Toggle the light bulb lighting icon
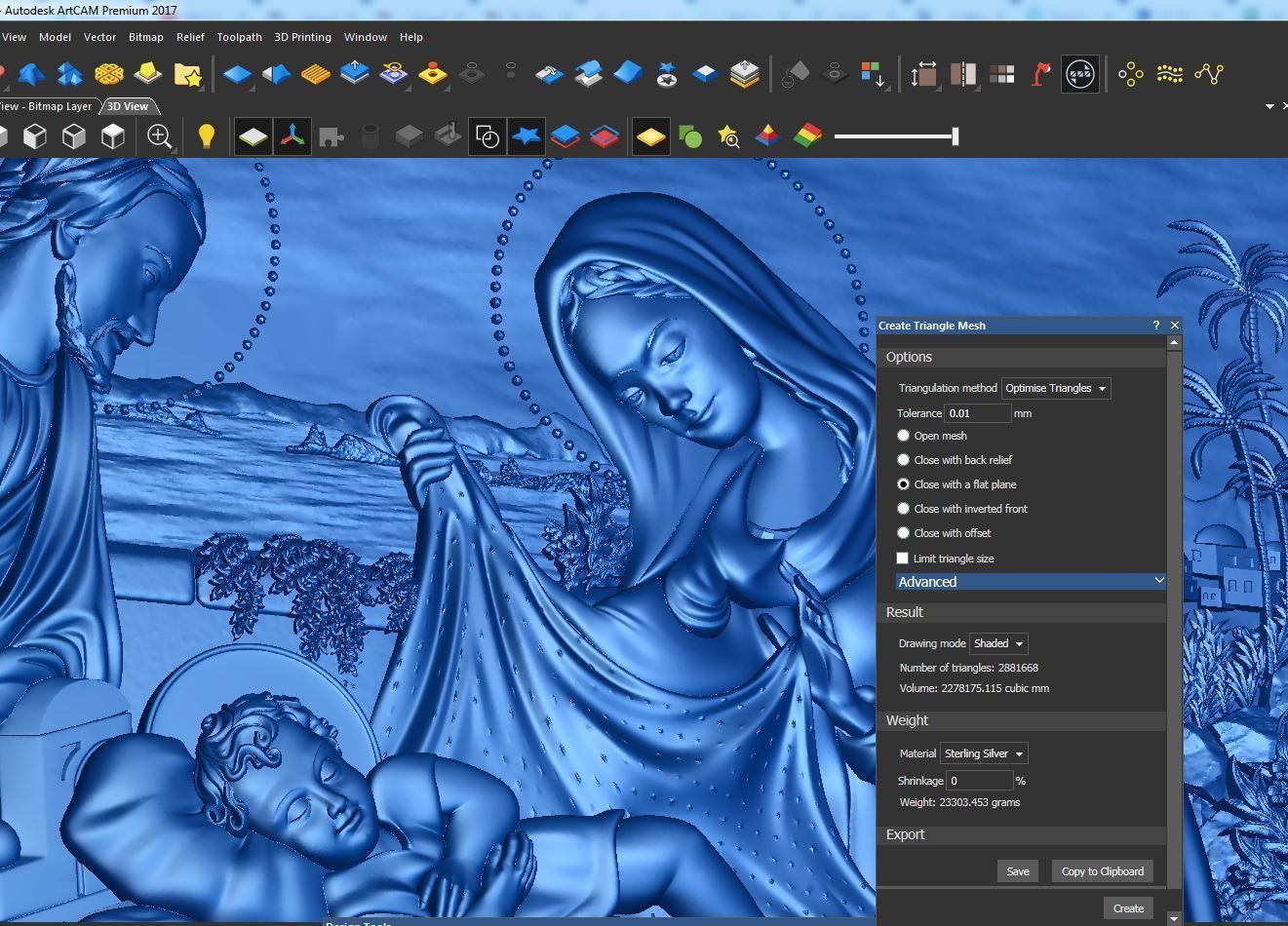The image size is (1288, 926). (206, 136)
